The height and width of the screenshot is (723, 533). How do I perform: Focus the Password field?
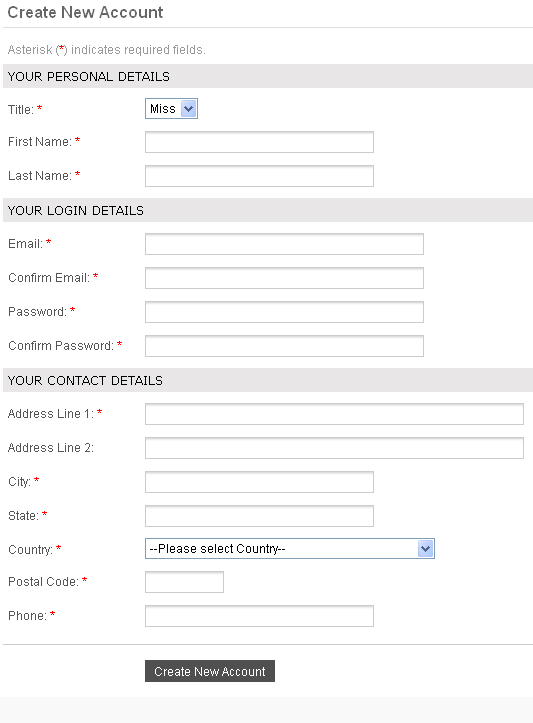pos(284,312)
